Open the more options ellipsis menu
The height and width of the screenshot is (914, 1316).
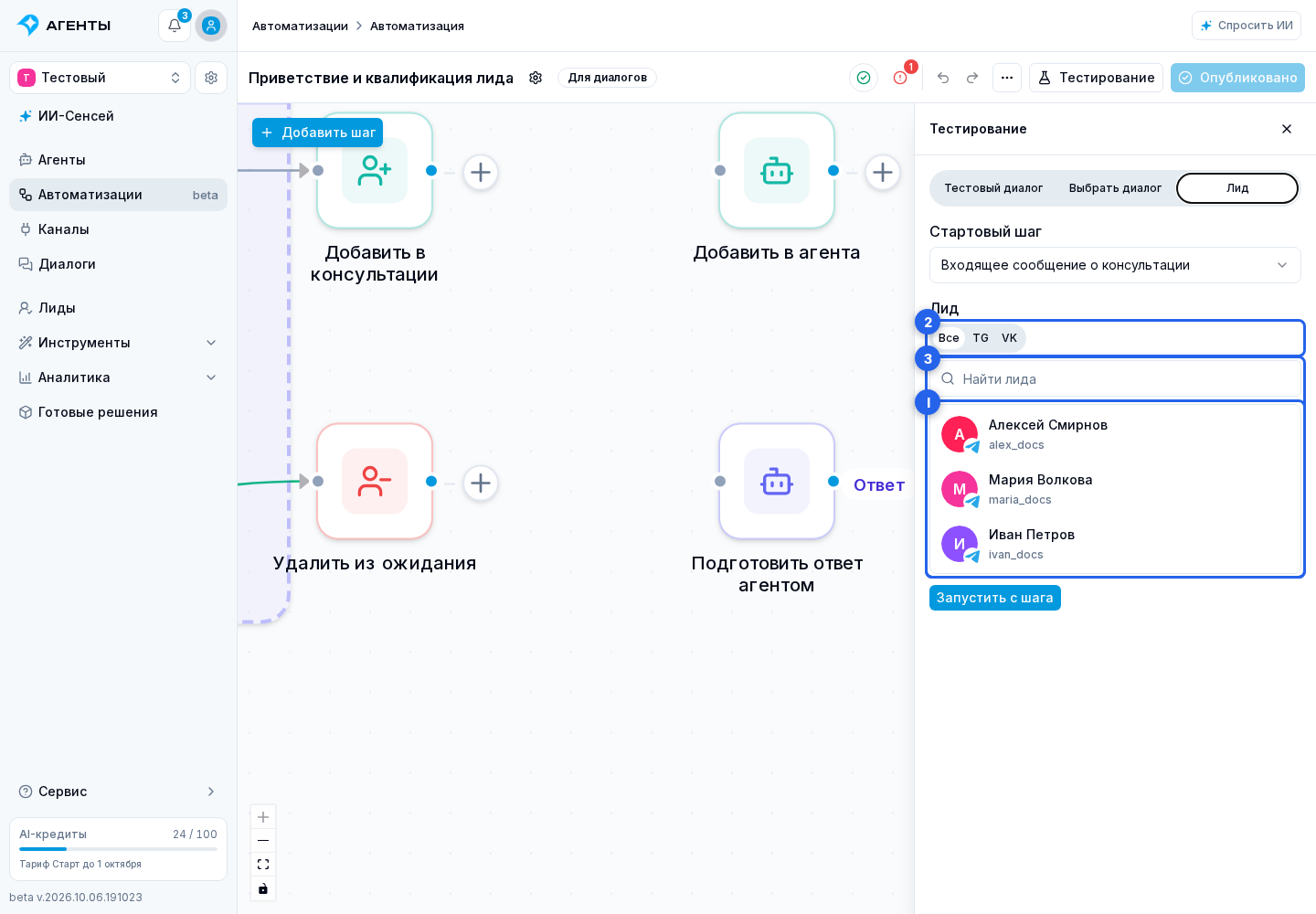click(1007, 78)
